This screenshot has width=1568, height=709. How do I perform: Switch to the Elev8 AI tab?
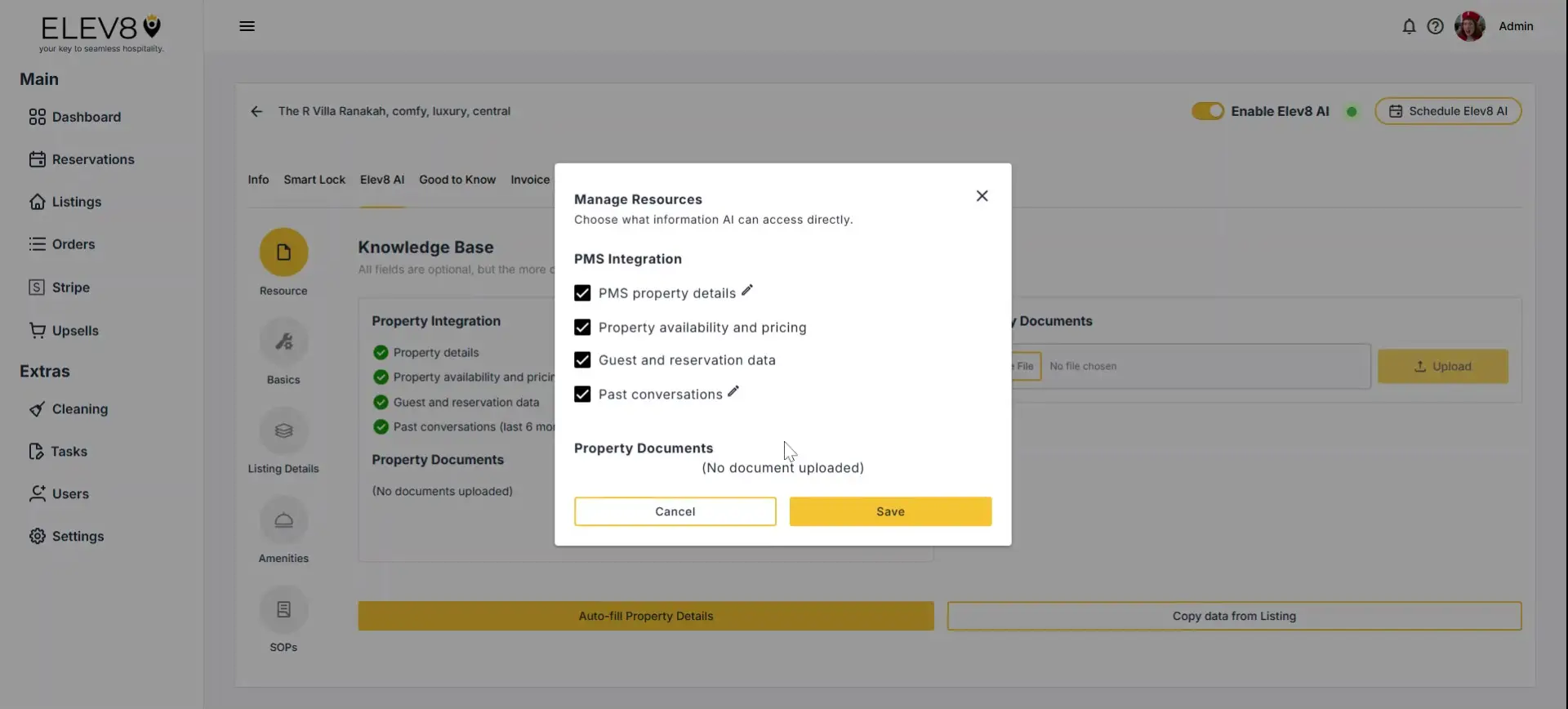pos(382,180)
